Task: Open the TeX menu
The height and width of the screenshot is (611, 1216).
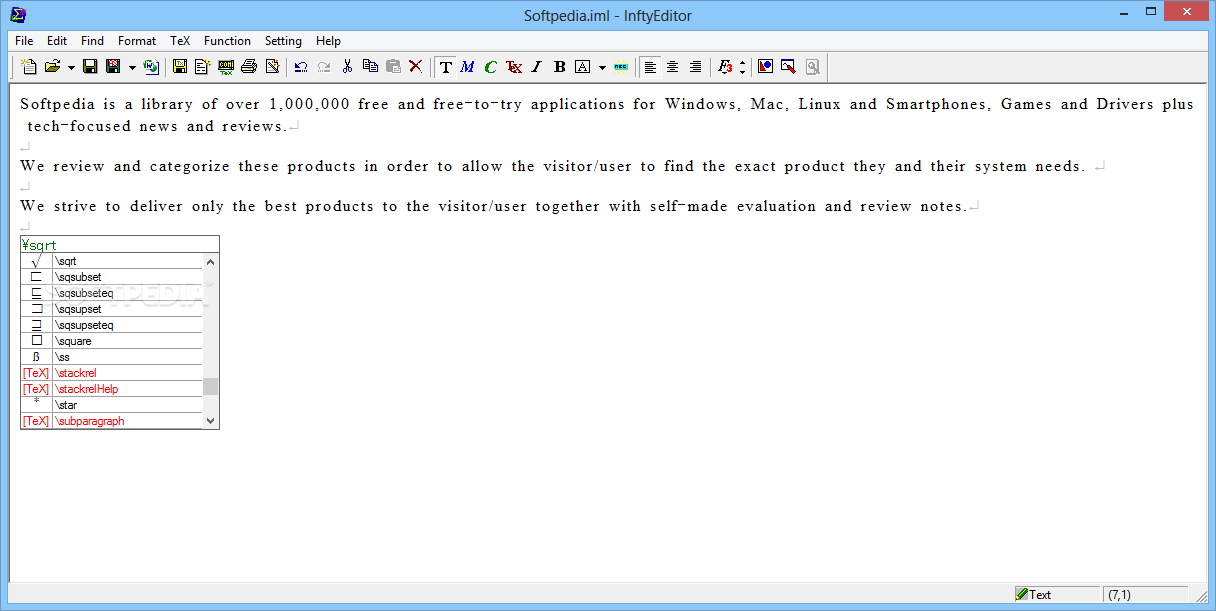Action: [x=180, y=41]
